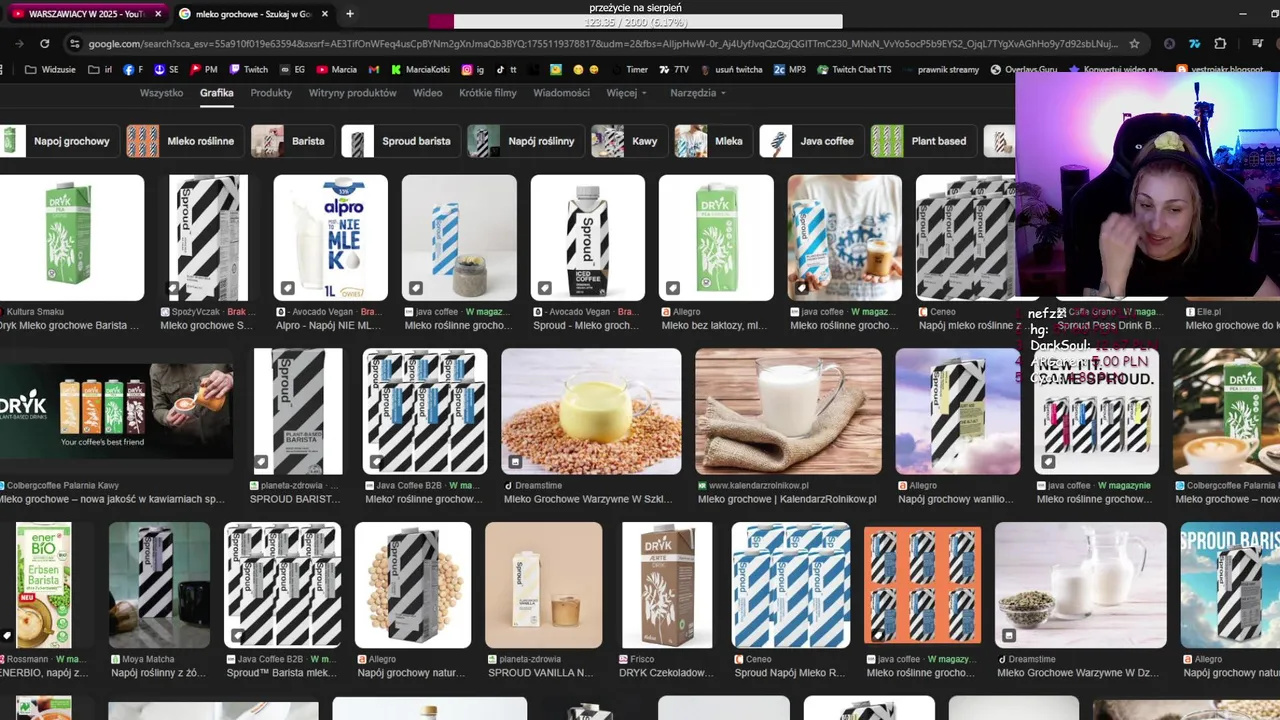Open the Facebook F bookmark
1280x720 pixels.
[133, 70]
